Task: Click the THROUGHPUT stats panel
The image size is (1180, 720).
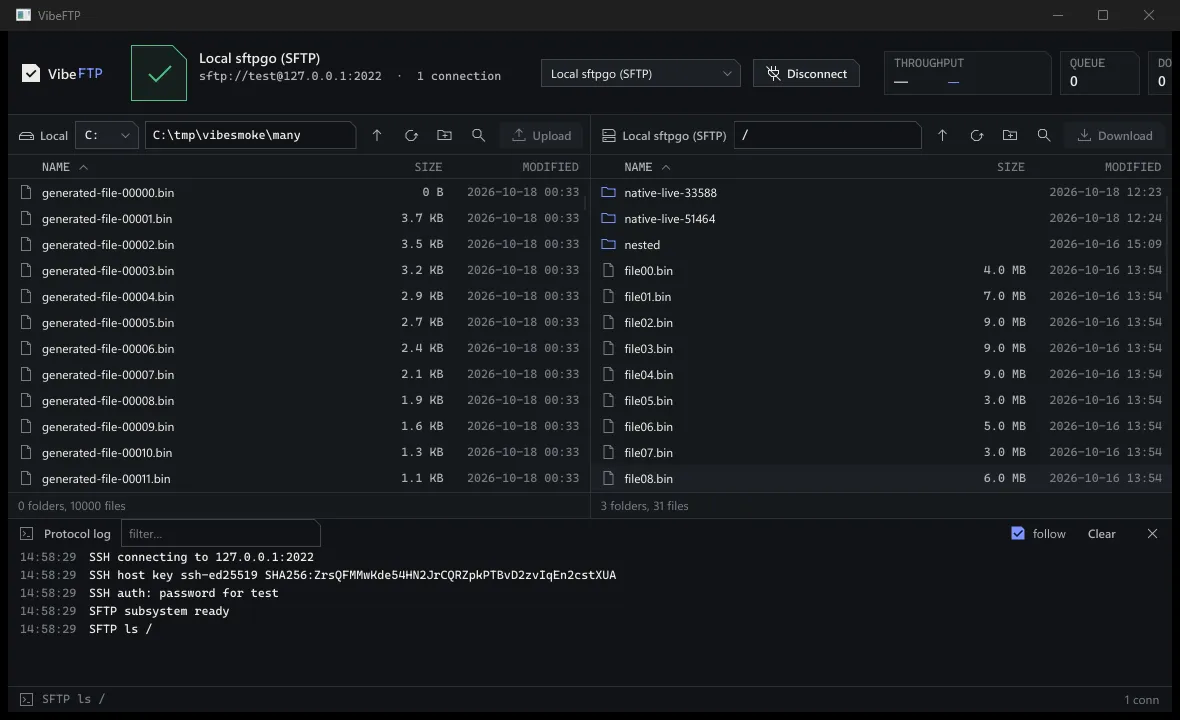Action: 967,73
